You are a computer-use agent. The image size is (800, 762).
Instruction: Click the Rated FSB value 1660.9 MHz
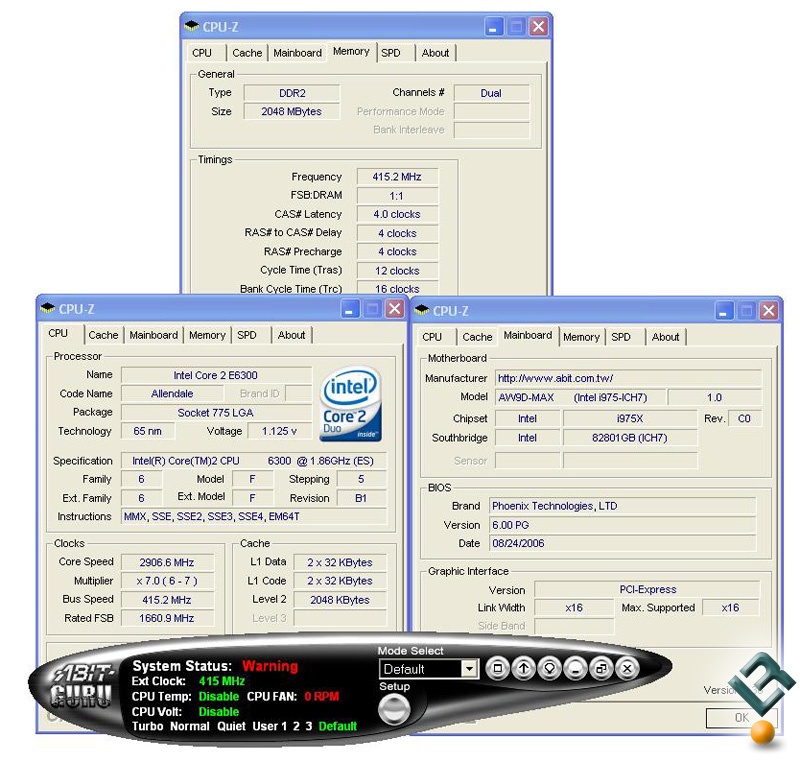pyautogui.click(x=167, y=619)
